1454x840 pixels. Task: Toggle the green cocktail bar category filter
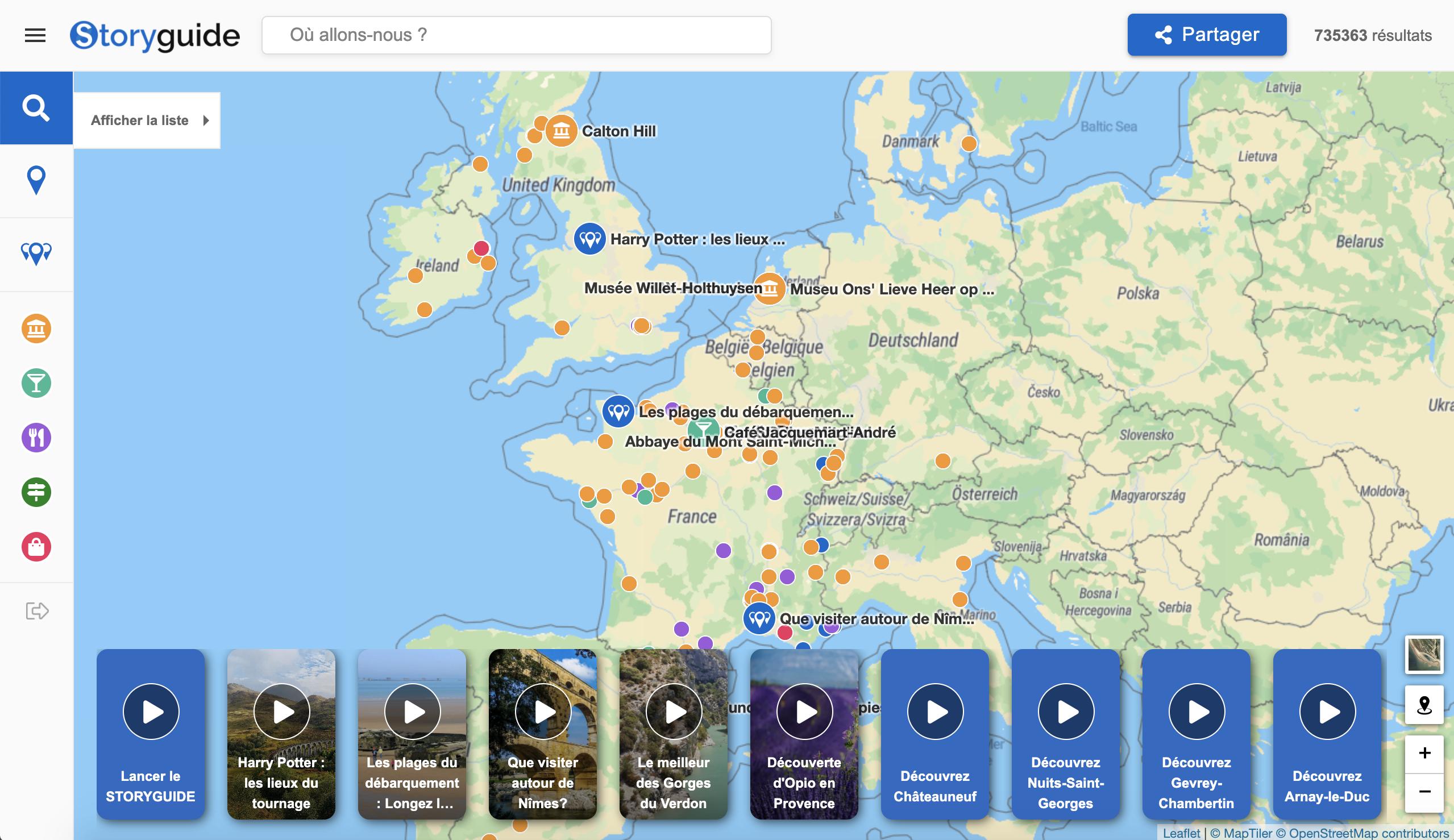(x=36, y=383)
